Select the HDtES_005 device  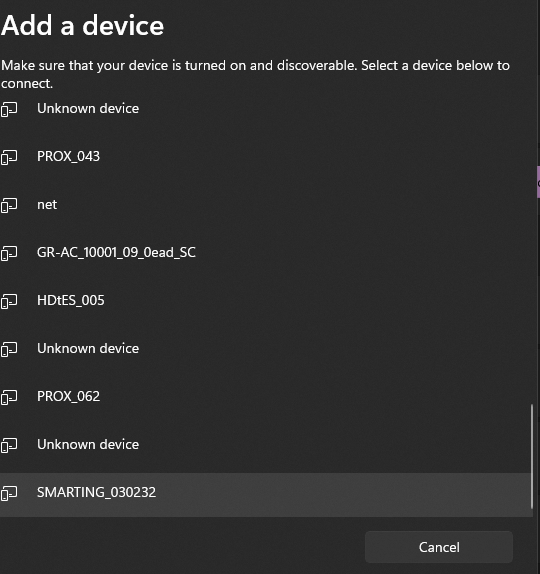(x=266, y=300)
